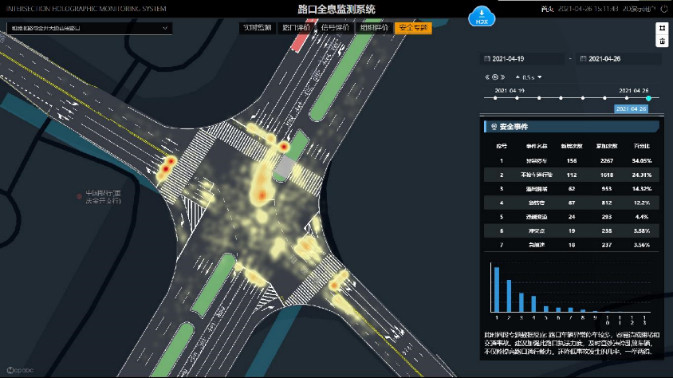Screen dimensions: 673x378
Task: Click the blue HDX cloud download icon
Action: click(482, 17)
